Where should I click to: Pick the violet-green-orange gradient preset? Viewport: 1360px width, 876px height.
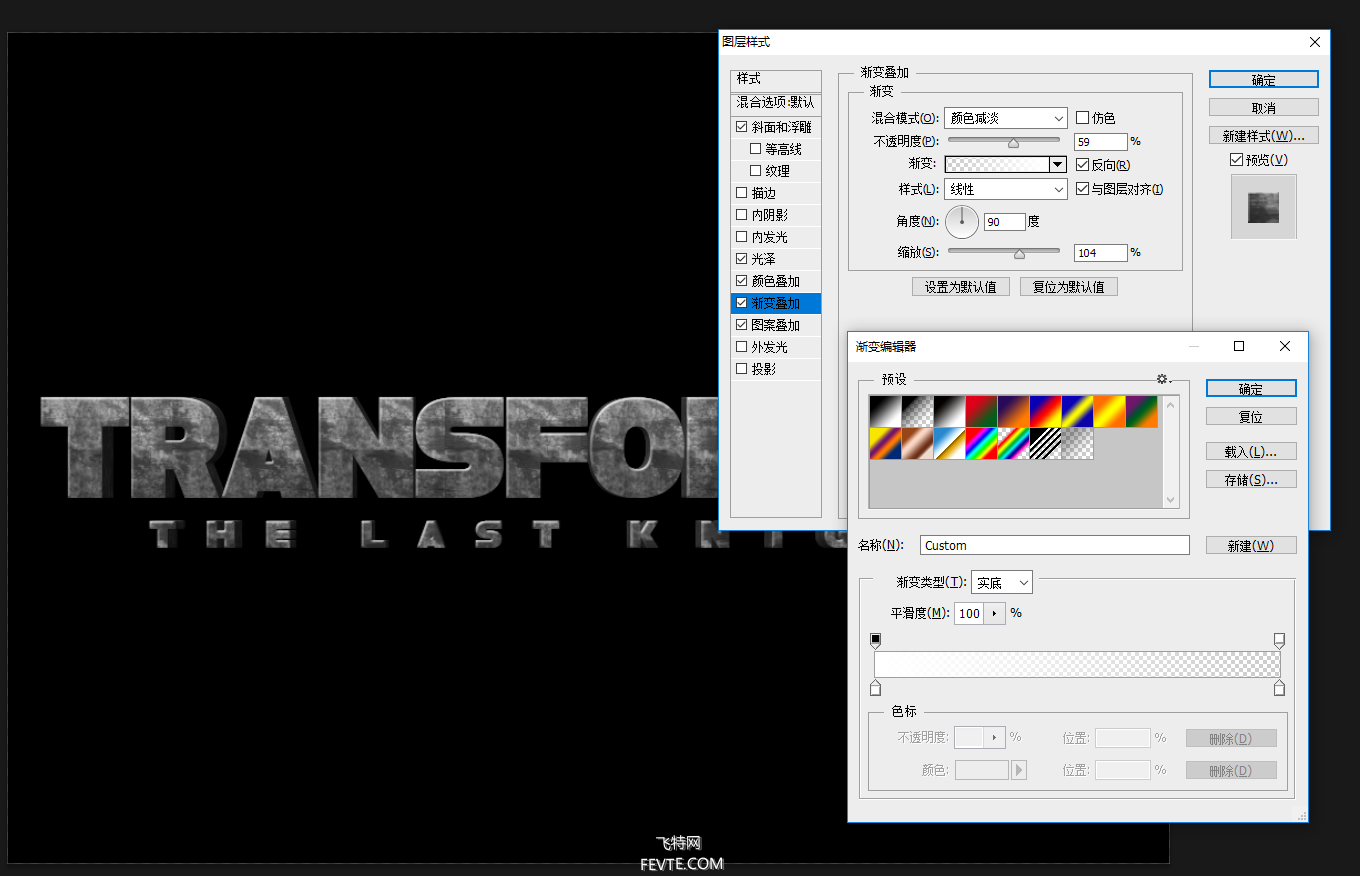(1141, 412)
